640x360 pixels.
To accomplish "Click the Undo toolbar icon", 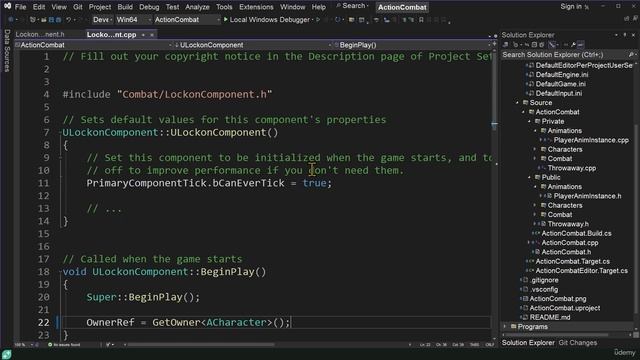I will click(69, 20).
